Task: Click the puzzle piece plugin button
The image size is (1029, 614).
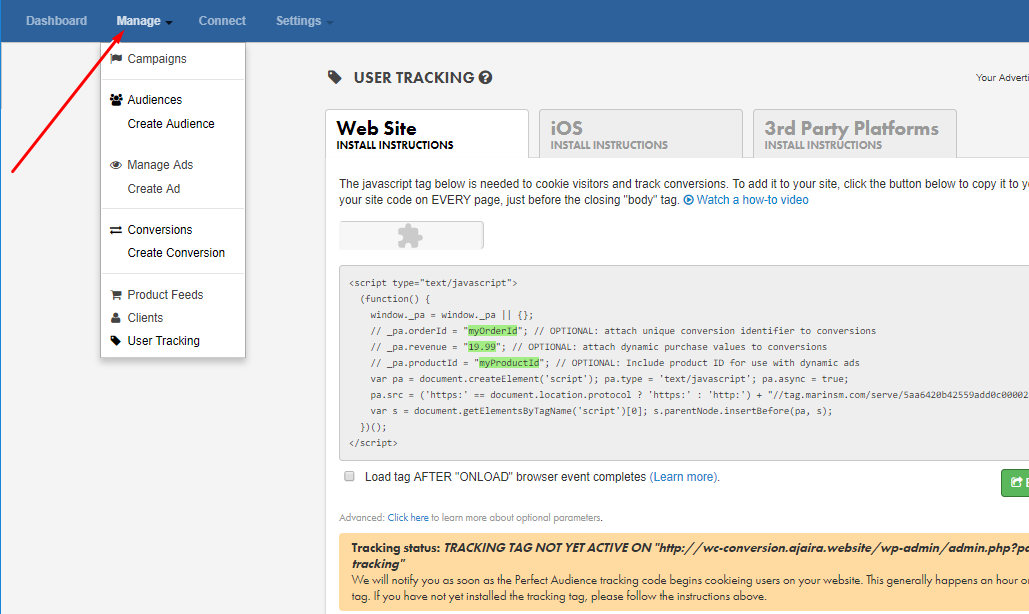Action: click(411, 235)
